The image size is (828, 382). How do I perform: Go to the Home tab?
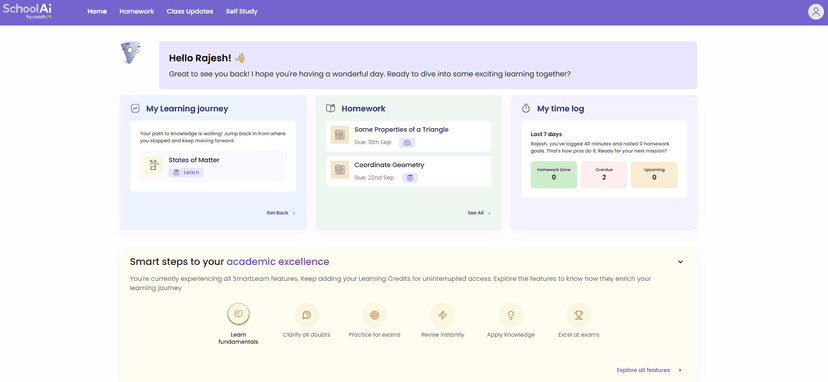pyautogui.click(x=97, y=12)
